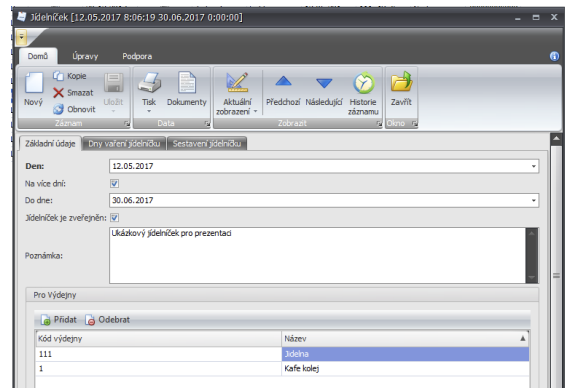Open the Úpravy ribbon tab
The height and width of the screenshot is (391, 578).
point(85,56)
